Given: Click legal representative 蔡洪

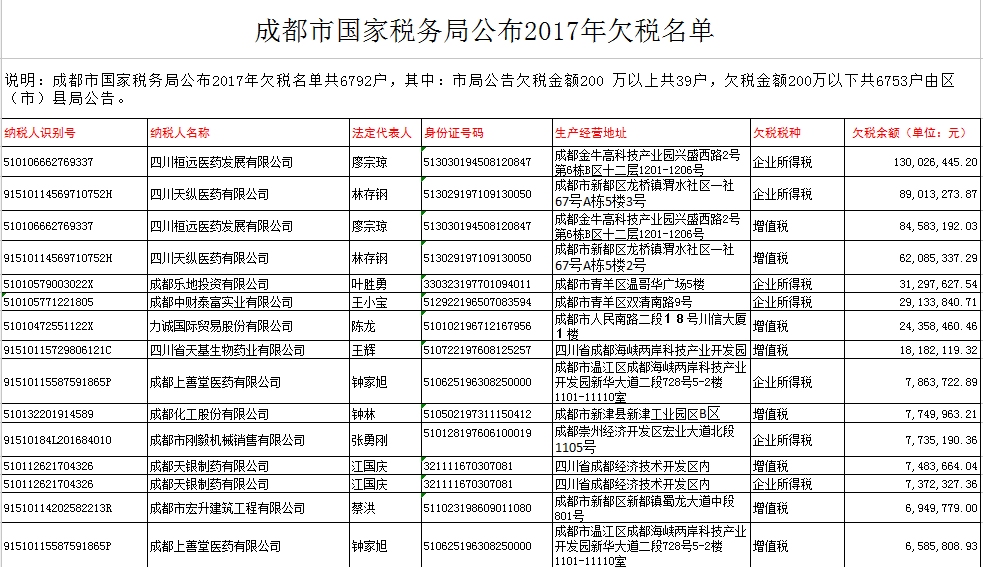Looking at the screenshot, I should pyautogui.click(x=364, y=508).
